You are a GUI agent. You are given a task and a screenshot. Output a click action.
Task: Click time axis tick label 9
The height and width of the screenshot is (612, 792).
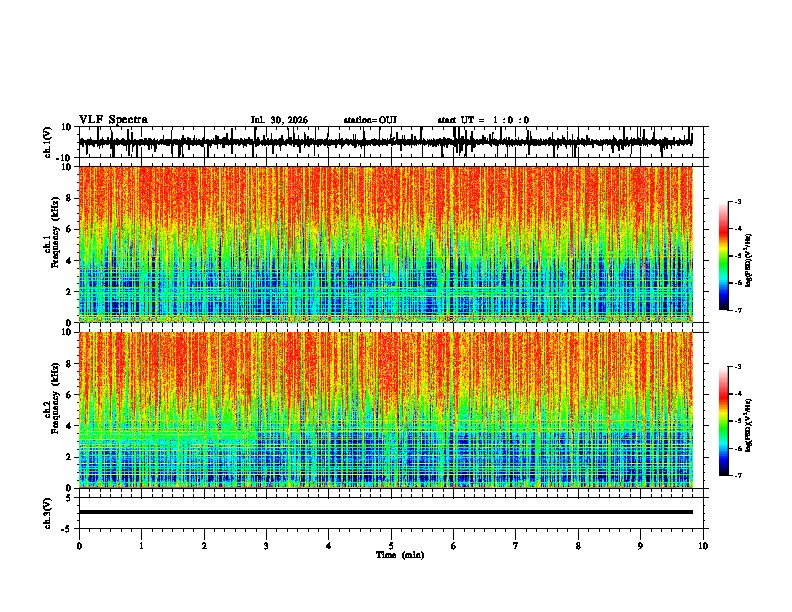(640, 546)
